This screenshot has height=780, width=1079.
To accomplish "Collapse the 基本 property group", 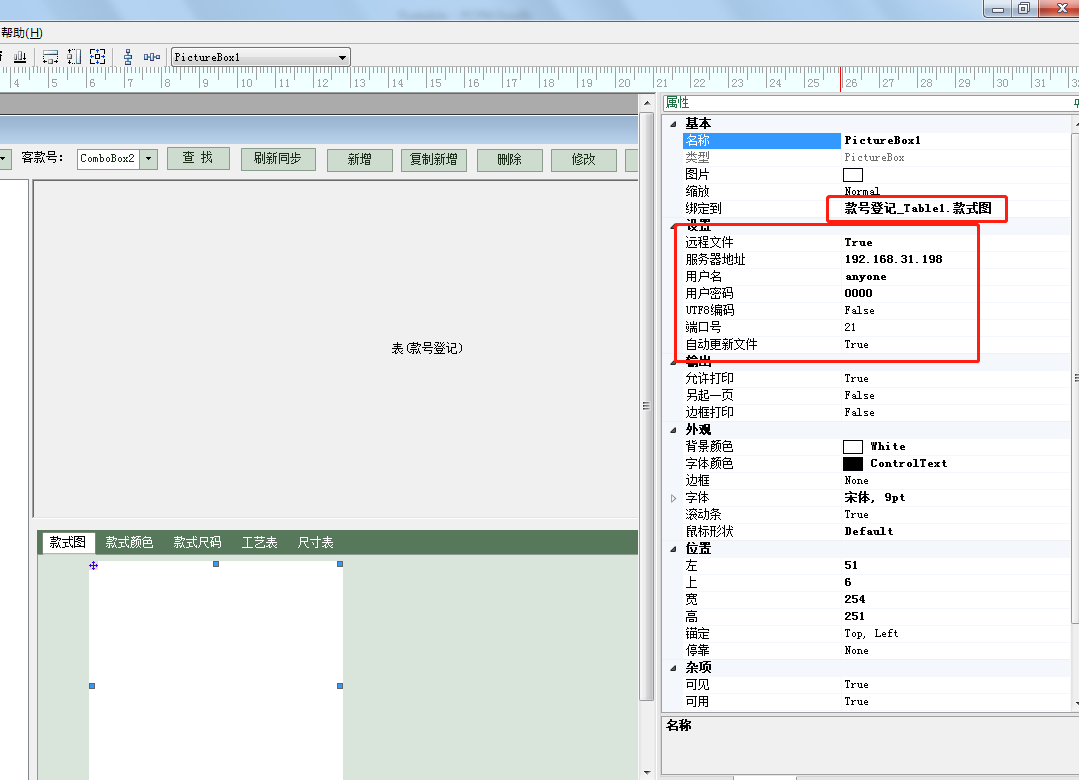I will (x=673, y=124).
